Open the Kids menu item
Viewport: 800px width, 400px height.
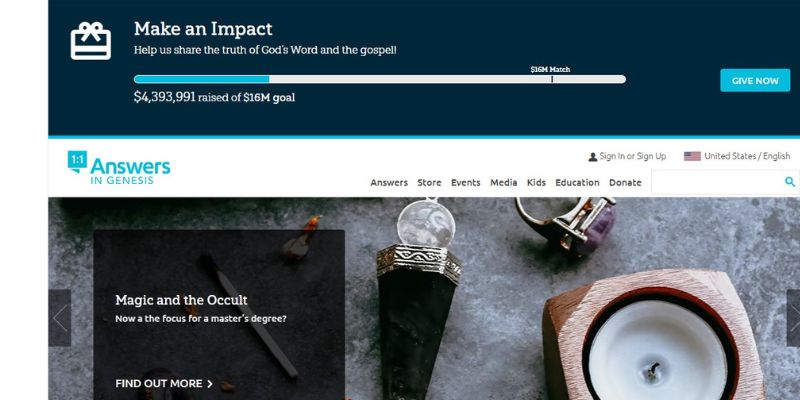coord(536,183)
